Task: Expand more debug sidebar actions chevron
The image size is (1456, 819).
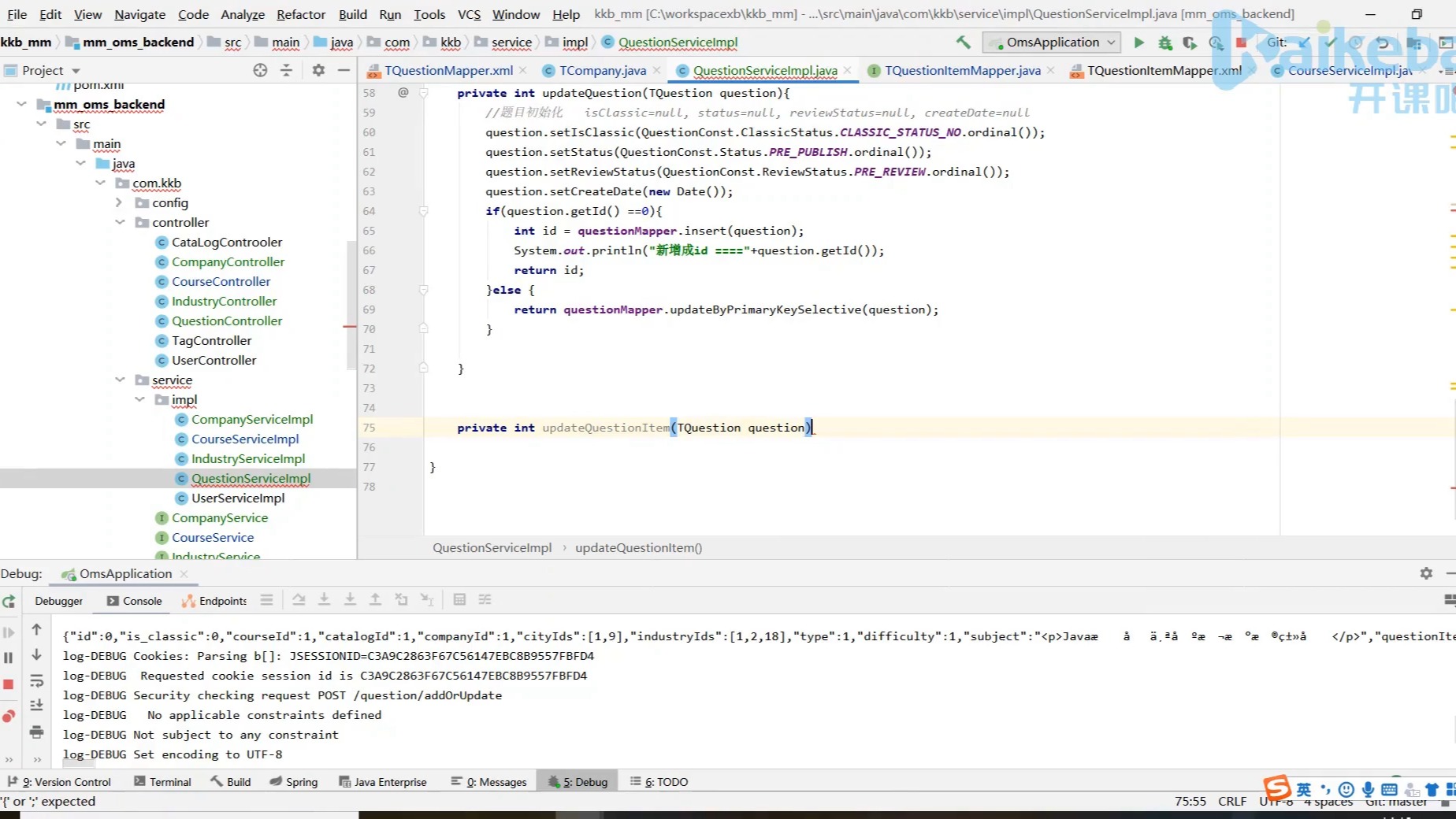Action: click(9, 760)
